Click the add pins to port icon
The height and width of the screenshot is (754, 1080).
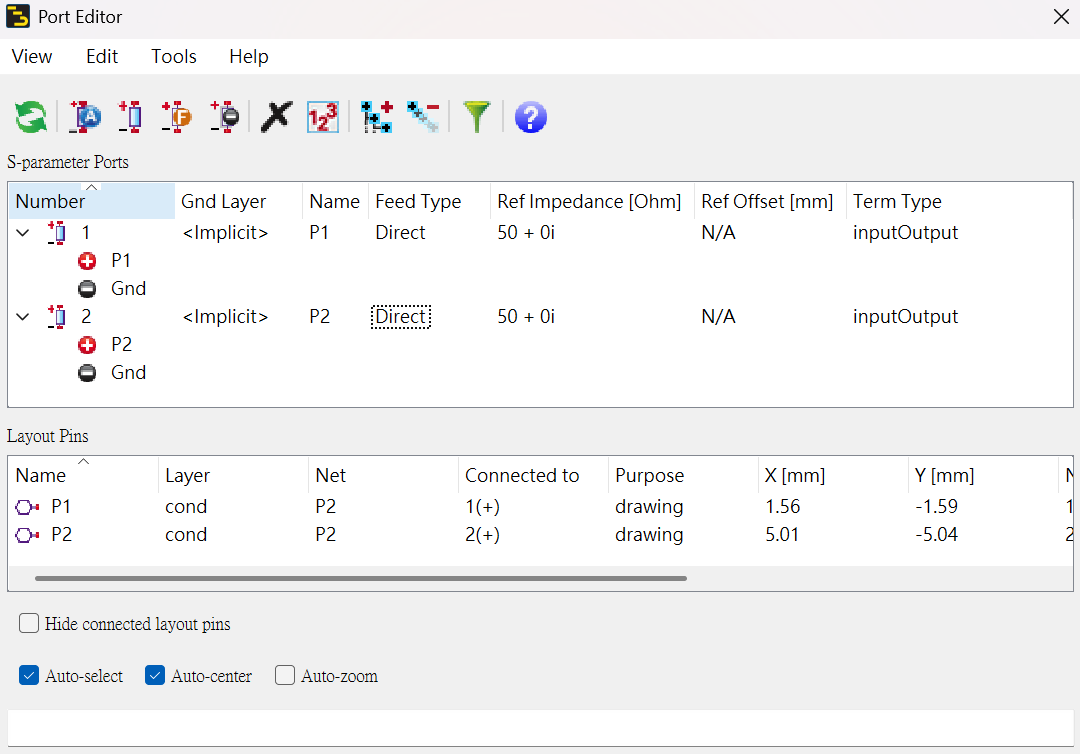[377, 116]
